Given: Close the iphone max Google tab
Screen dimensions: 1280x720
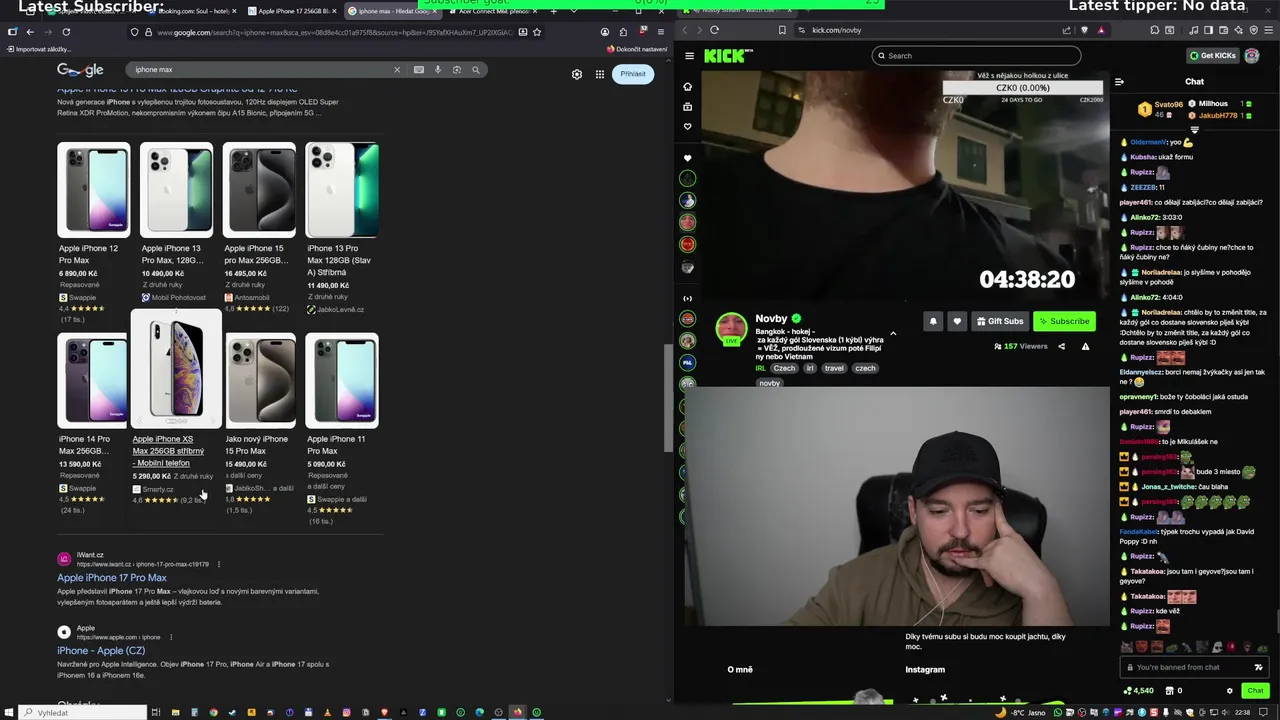Looking at the screenshot, I should point(435,11).
